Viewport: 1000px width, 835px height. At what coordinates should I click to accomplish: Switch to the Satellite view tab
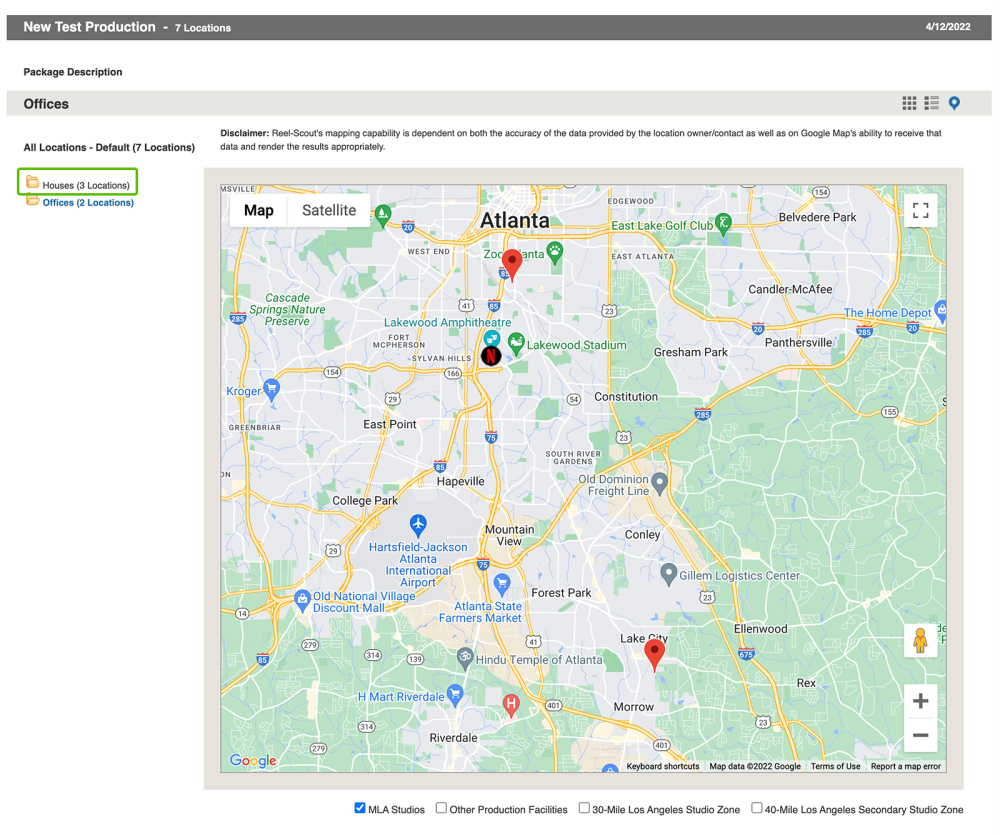point(329,211)
